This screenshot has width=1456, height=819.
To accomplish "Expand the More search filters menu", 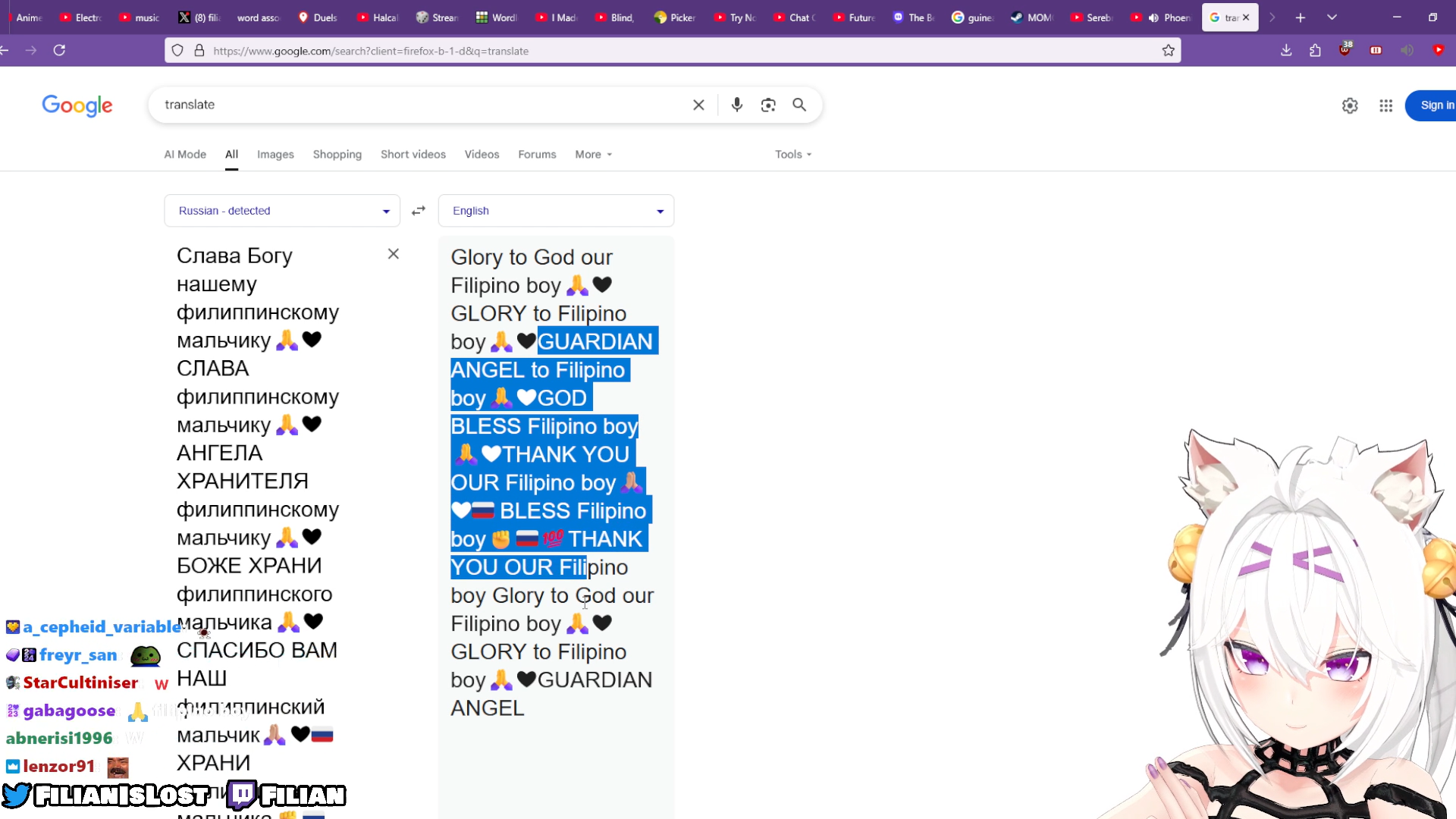I will pyautogui.click(x=593, y=154).
